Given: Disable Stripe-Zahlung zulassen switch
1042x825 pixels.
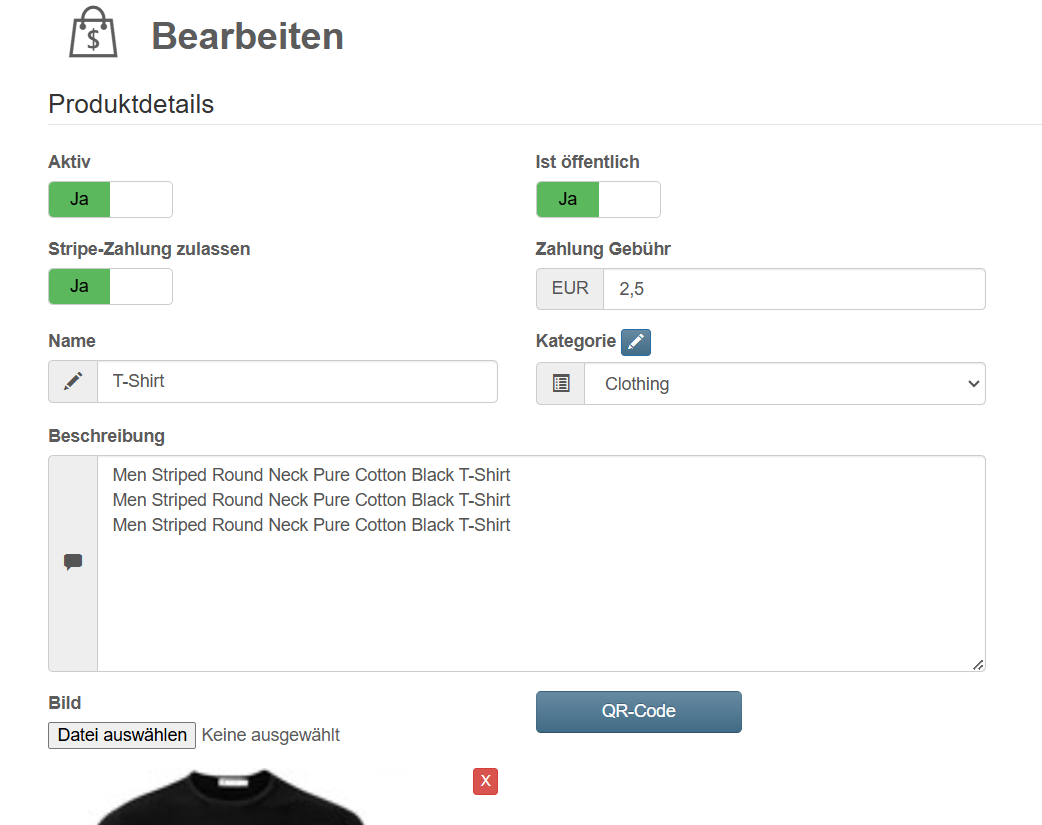Looking at the screenshot, I should point(110,286).
